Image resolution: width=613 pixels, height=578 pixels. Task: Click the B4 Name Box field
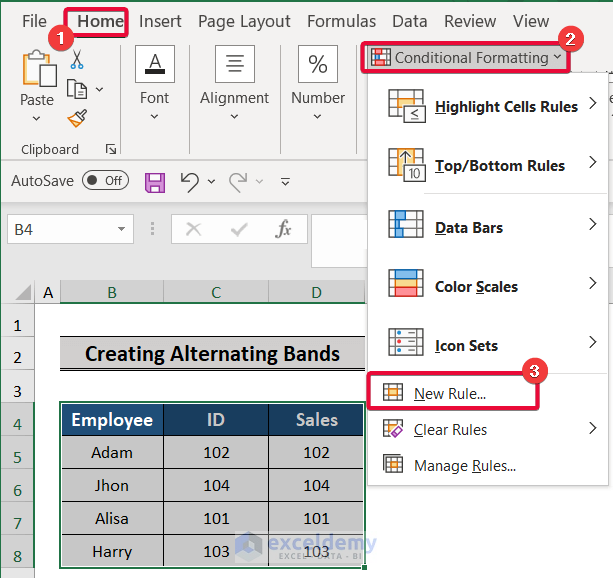70,229
